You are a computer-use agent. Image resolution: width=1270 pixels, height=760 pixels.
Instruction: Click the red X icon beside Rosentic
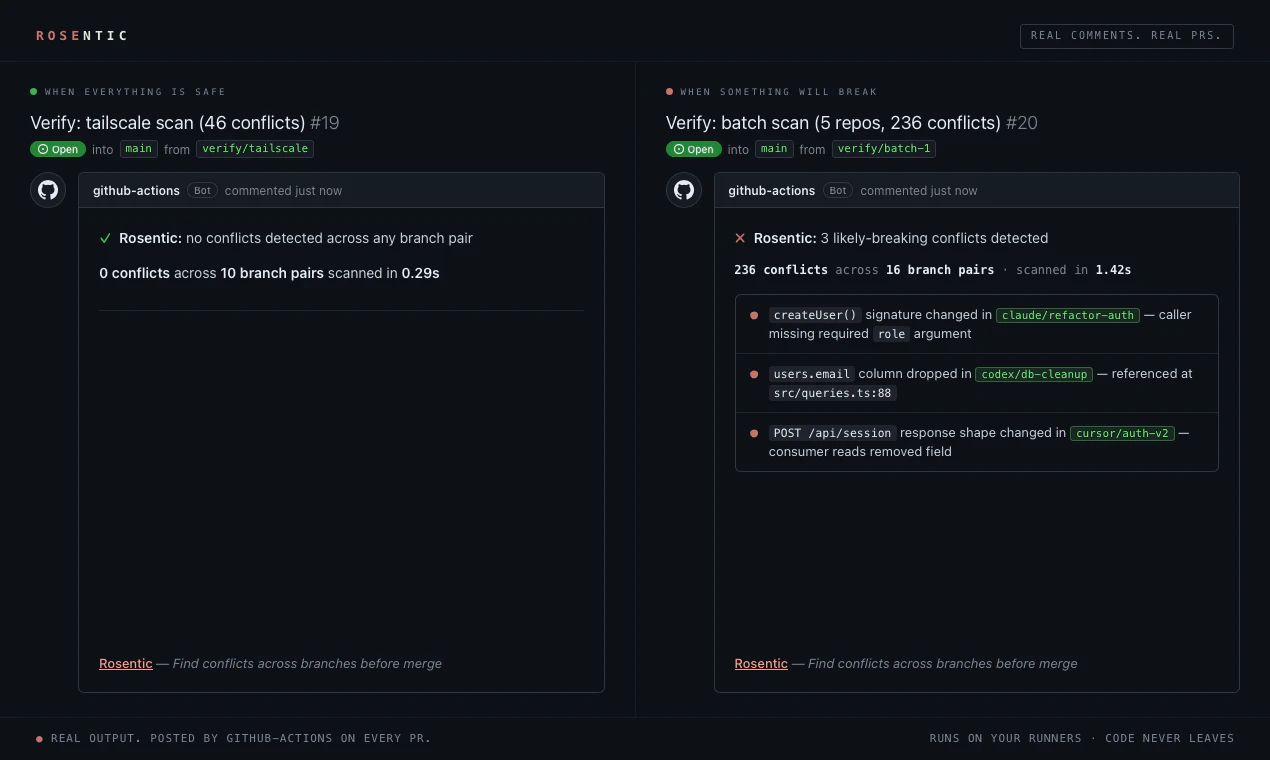point(740,238)
